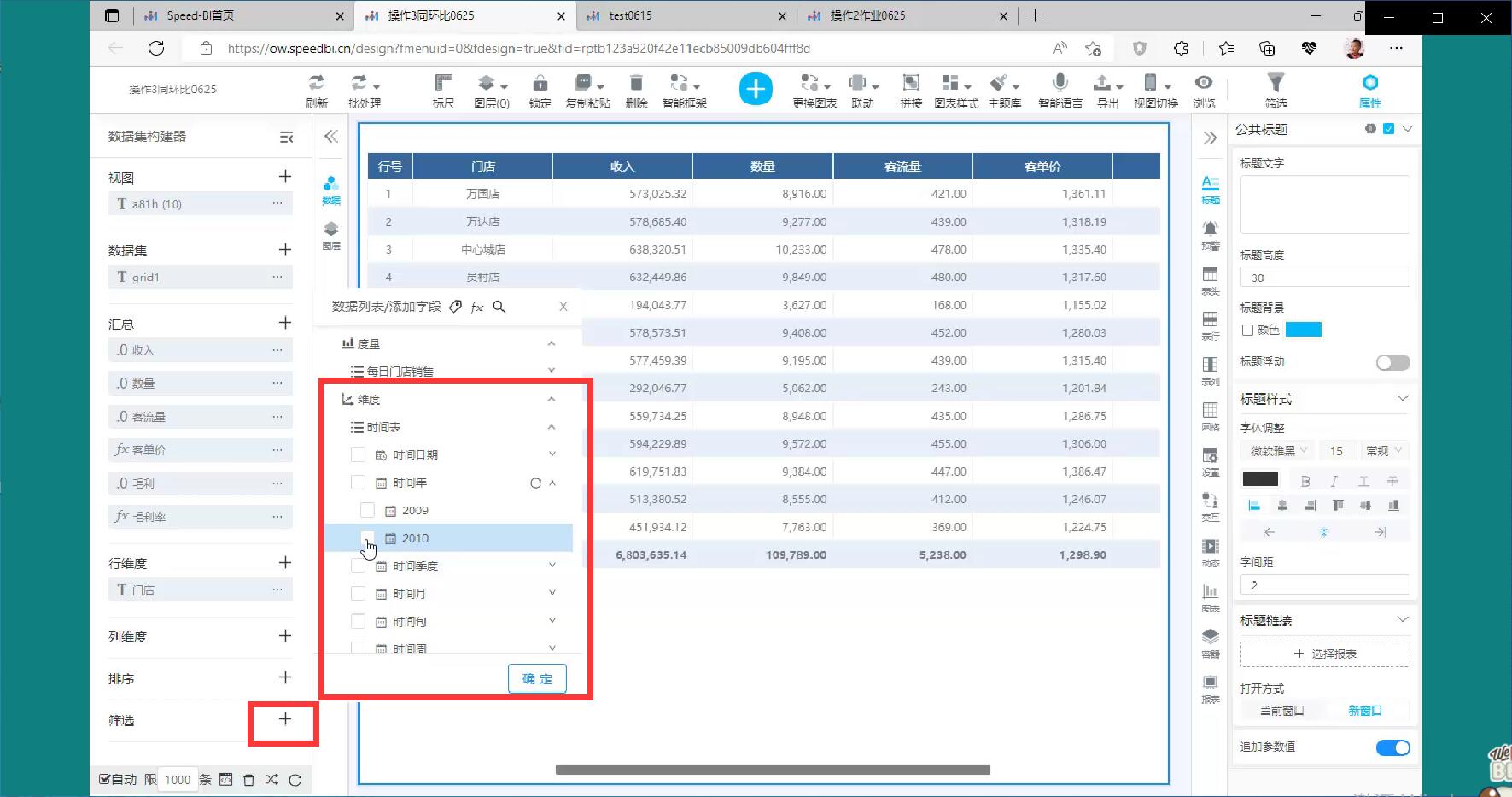This screenshot has height=797, width=1512.
Task: Turn off the 追加参数值 toggle
Action: click(1392, 747)
